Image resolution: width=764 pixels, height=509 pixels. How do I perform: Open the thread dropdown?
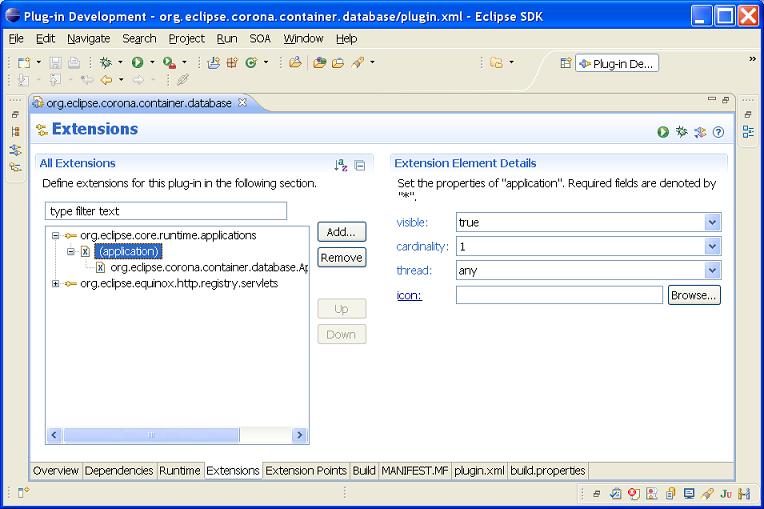pyautogui.click(x=712, y=270)
